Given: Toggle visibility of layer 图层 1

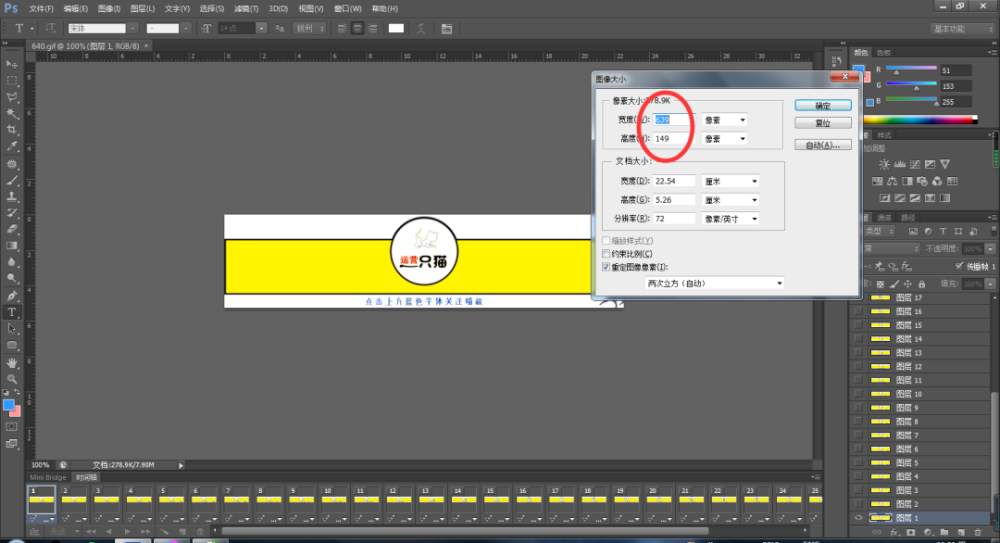Looking at the screenshot, I should [x=858, y=518].
